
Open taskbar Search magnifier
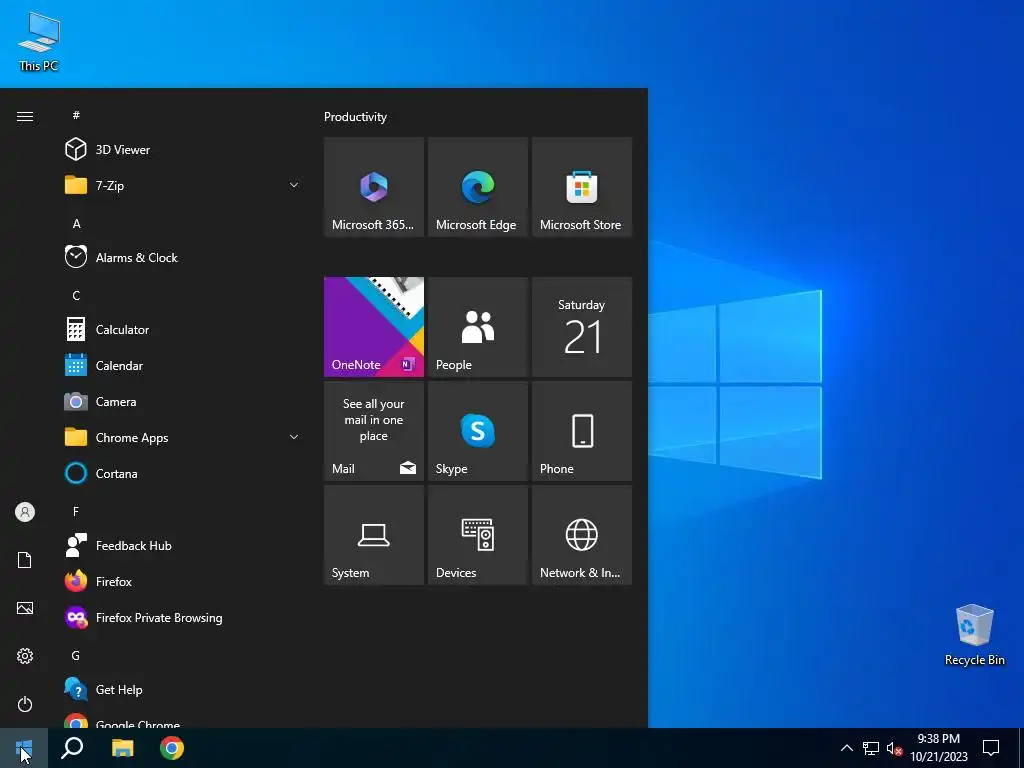click(72, 748)
